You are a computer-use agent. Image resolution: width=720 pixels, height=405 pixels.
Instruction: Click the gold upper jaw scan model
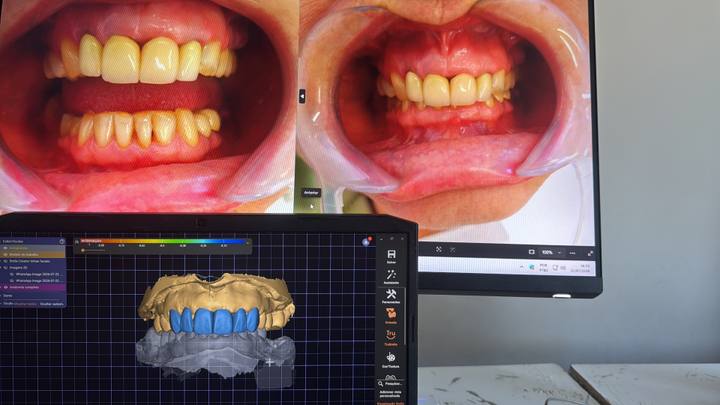[x=216, y=292]
